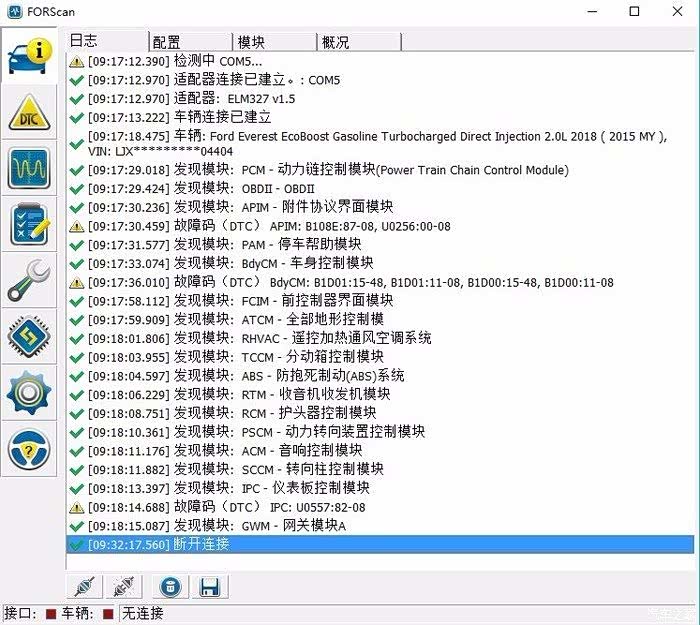Select the row 适配器连接已建立 COM5
This screenshot has width=700, height=625.
click(x=380, y=80)
